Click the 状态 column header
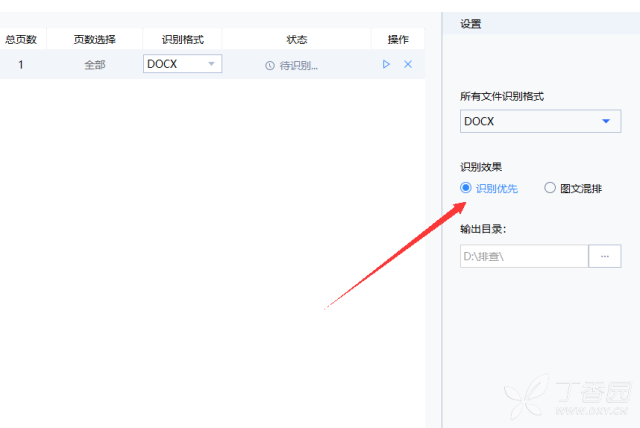This screenshot has height=428, width=640. pos(297,39)
